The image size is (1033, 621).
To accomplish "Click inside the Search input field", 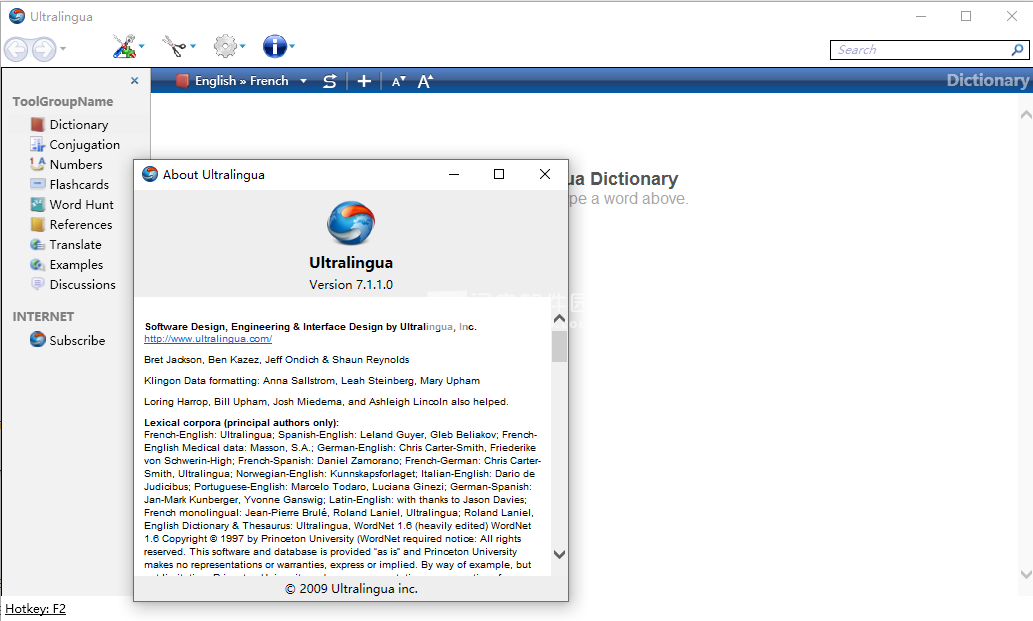I will click(x=921, y=49).
